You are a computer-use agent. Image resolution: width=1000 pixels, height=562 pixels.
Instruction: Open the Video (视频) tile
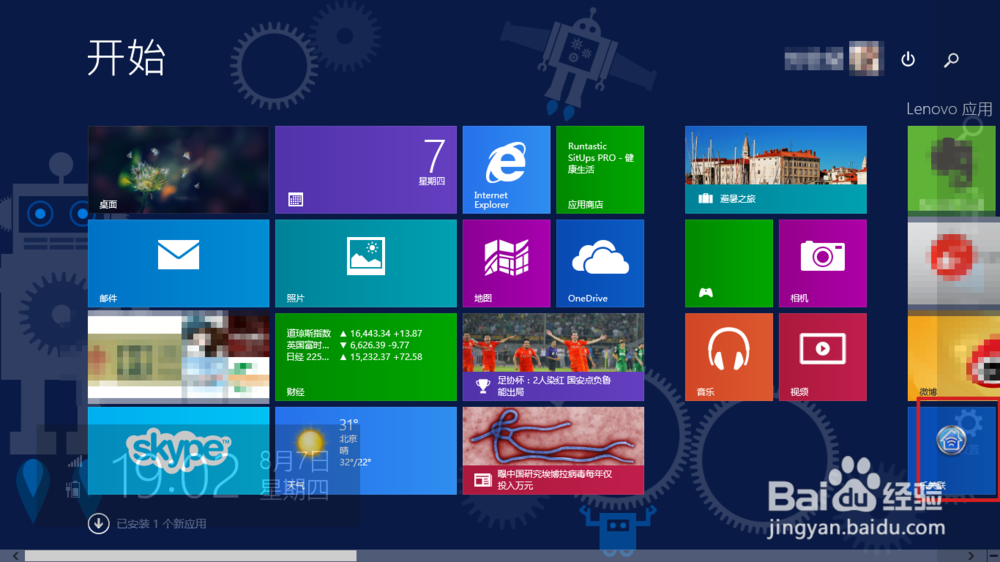click(823, 357)
